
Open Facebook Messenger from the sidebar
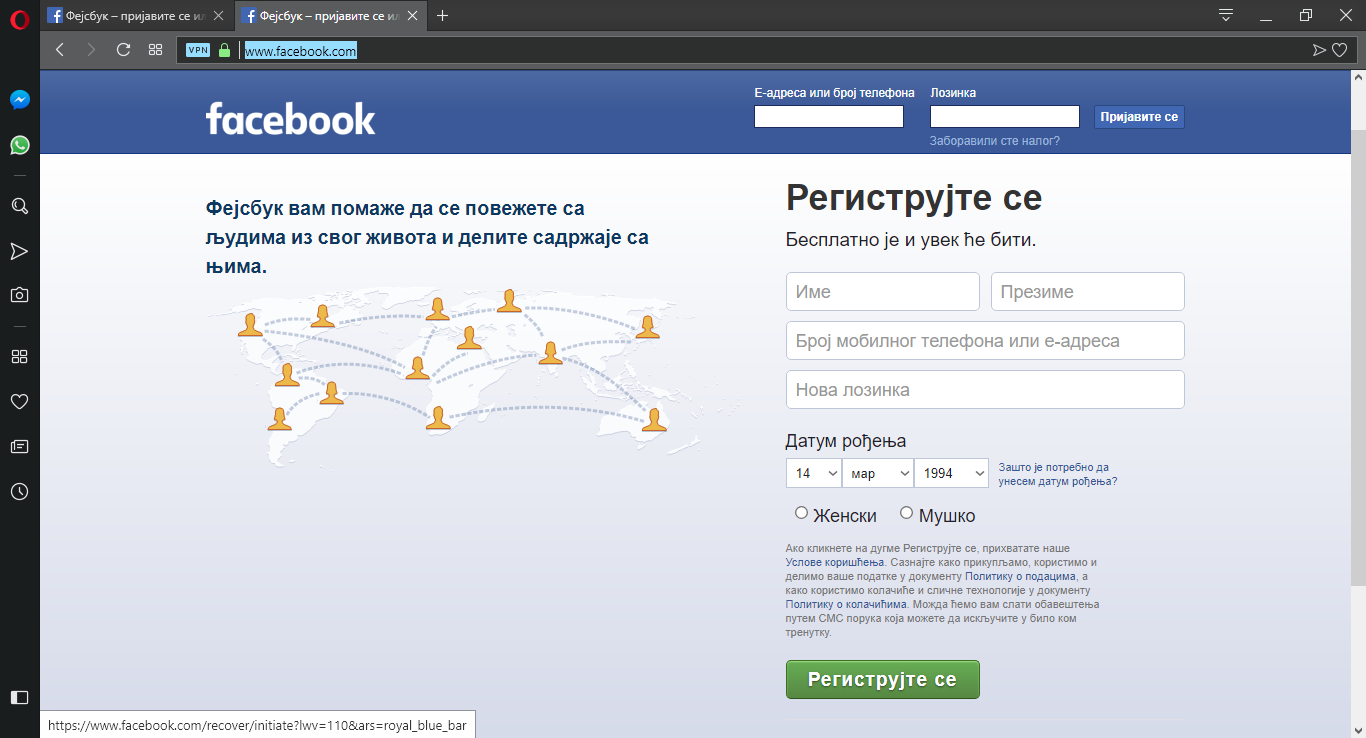[19, 99]
